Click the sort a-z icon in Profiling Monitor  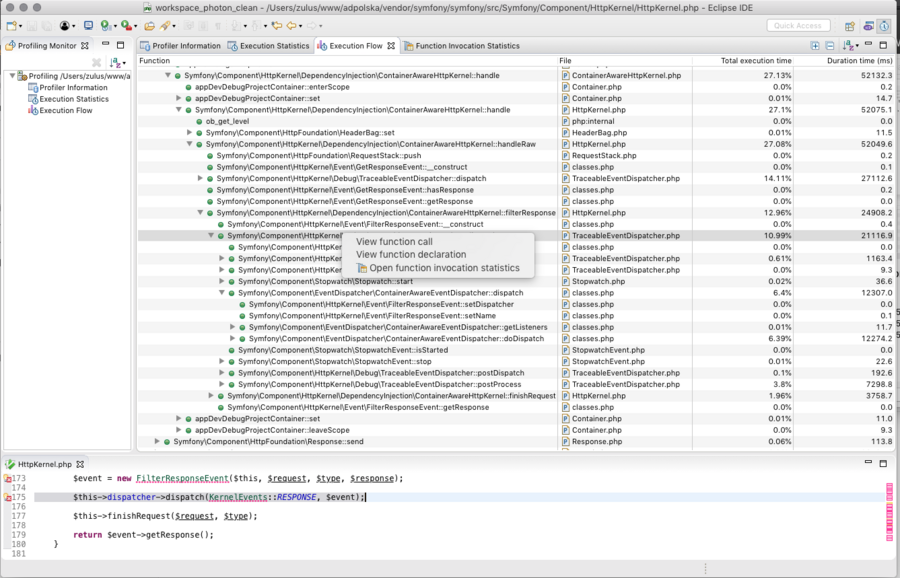pos(115,62)
